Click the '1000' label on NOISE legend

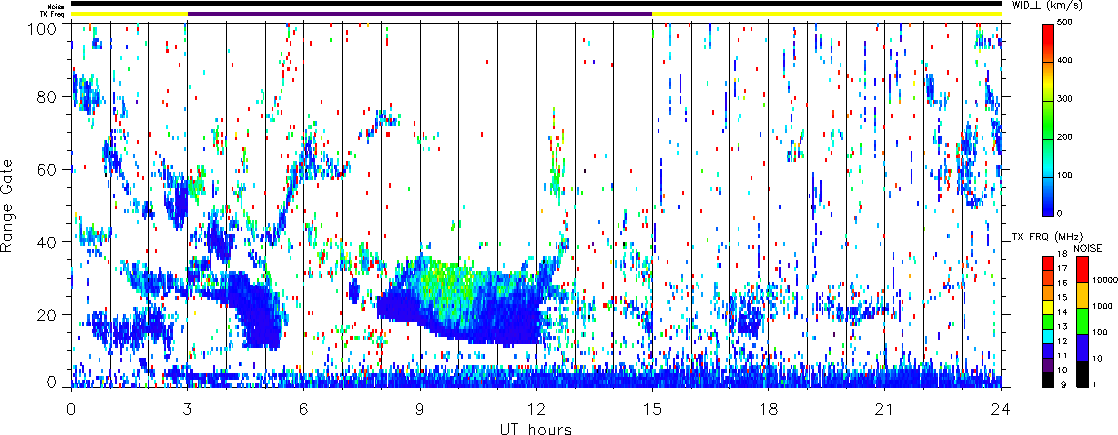click(1102, 306)
